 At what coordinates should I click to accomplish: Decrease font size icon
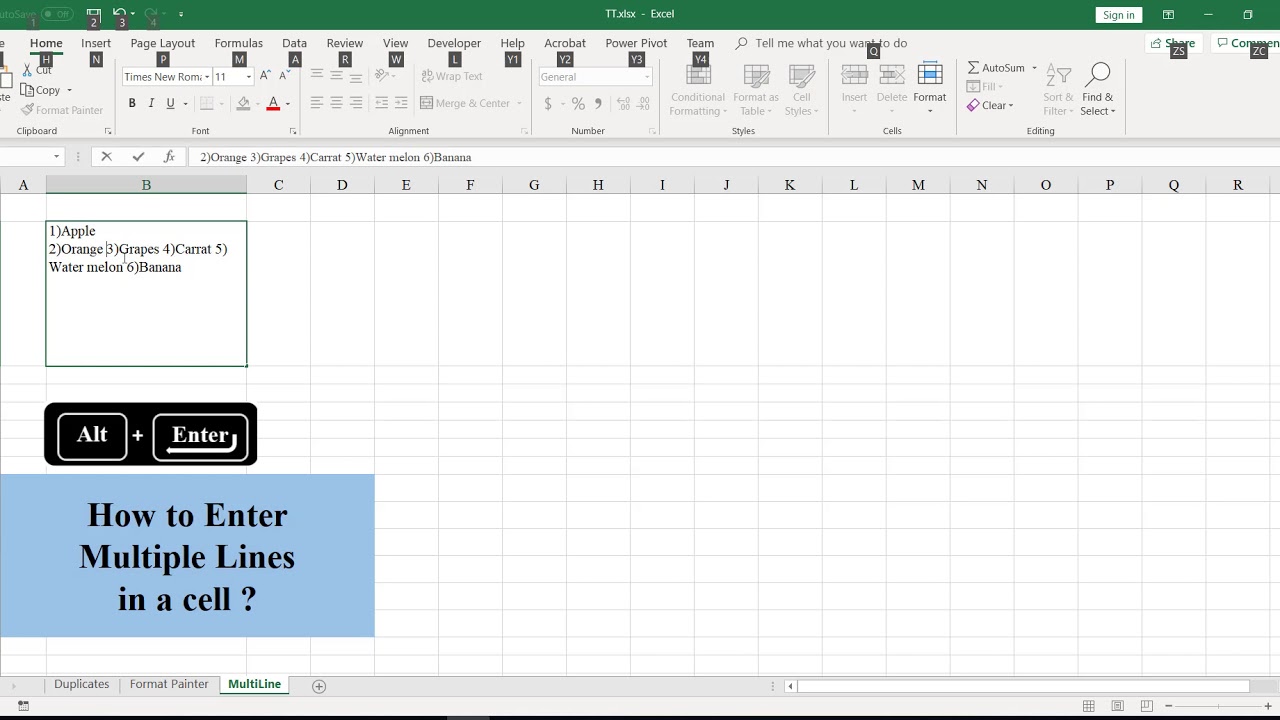tap(284, 76)
